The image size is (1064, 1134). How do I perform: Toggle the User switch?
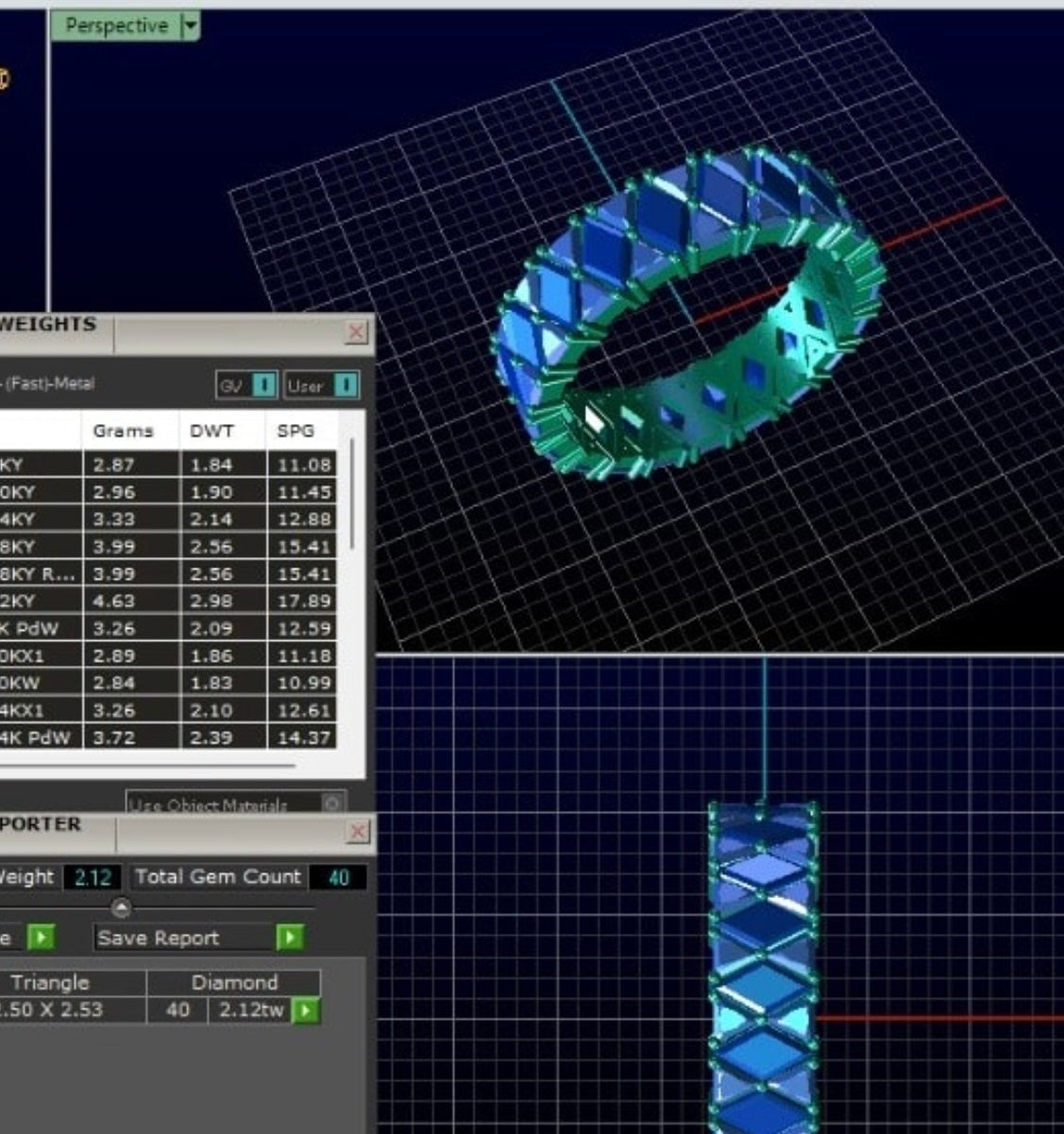click(x=346, y=385)
